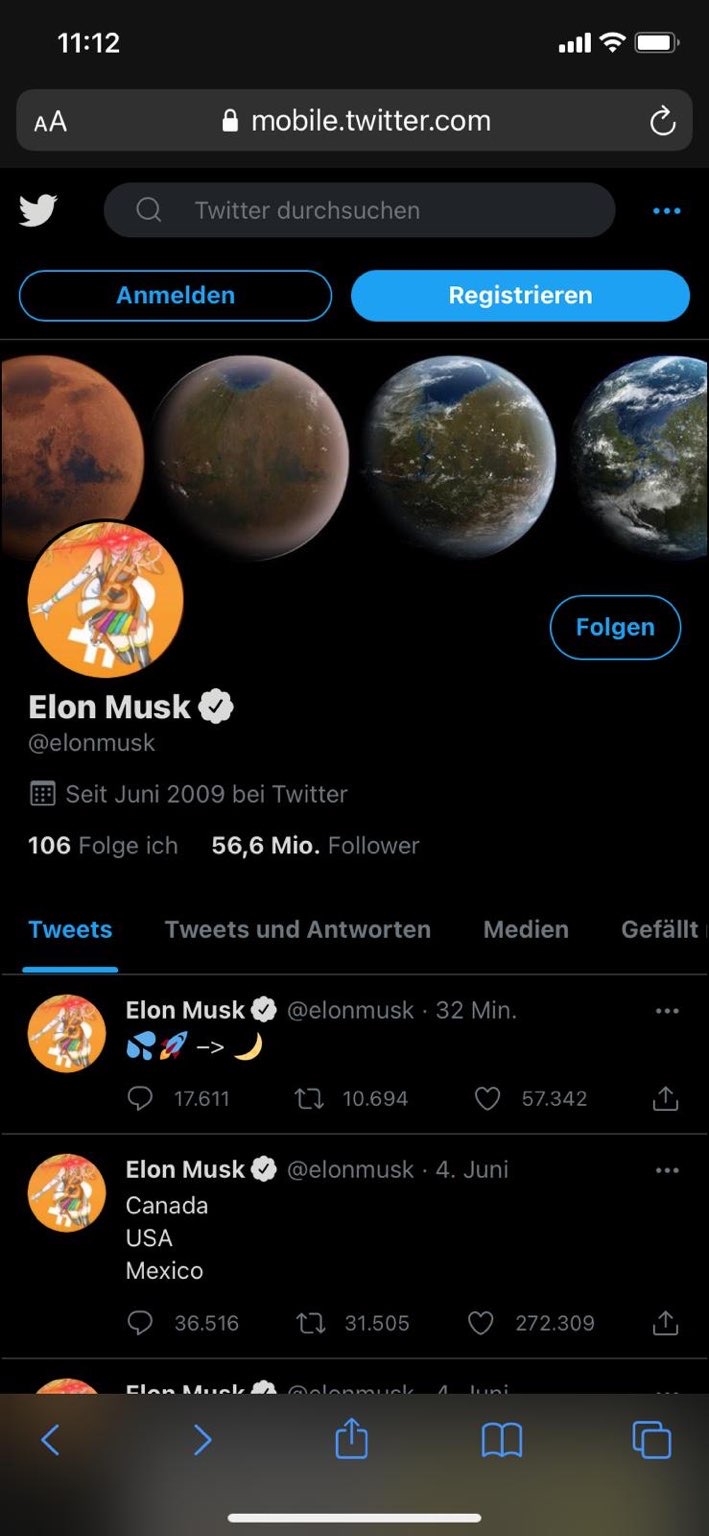
Task: Open the 56,6 Mio. Follower link
Action: (x=316, y=845)
